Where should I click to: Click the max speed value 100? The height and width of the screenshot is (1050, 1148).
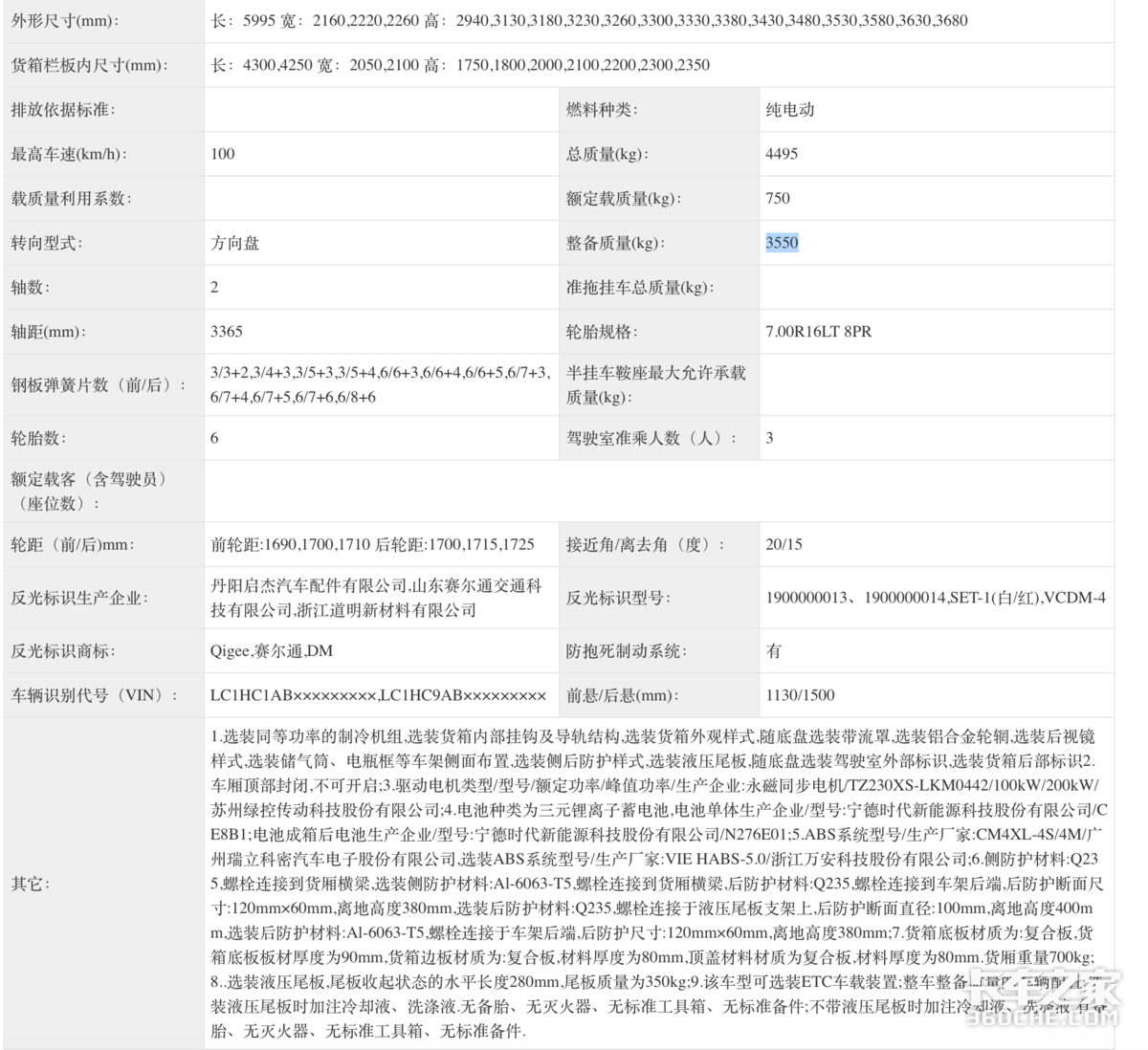[x=223, y=154]
